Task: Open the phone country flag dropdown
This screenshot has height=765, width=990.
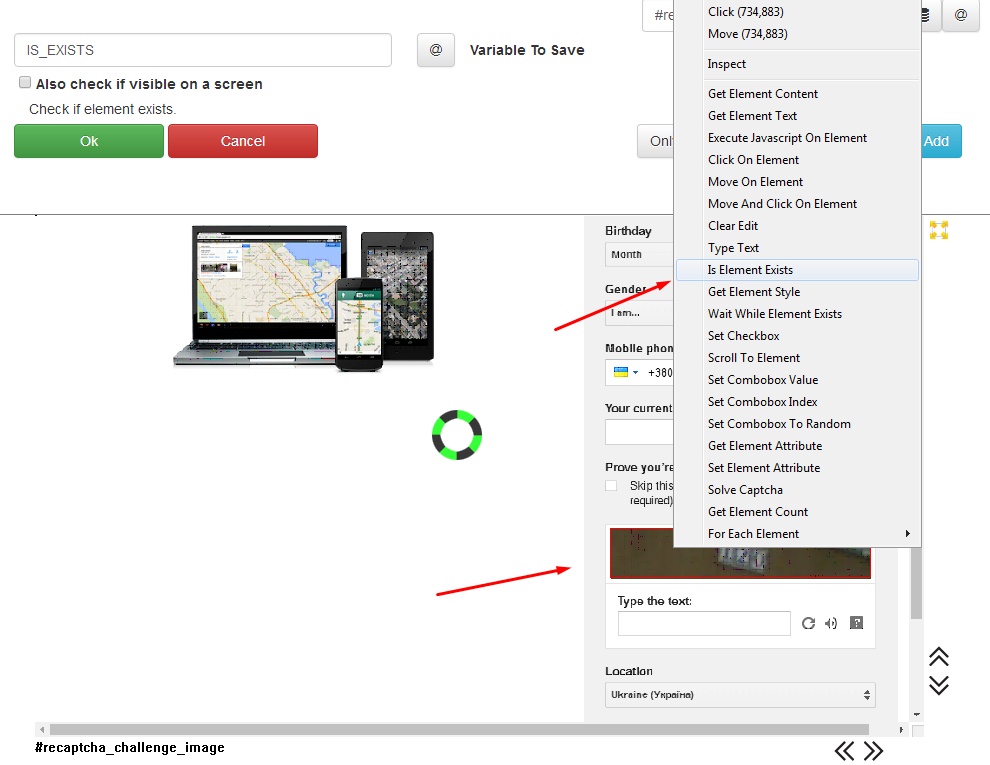Action: point(625,373)
